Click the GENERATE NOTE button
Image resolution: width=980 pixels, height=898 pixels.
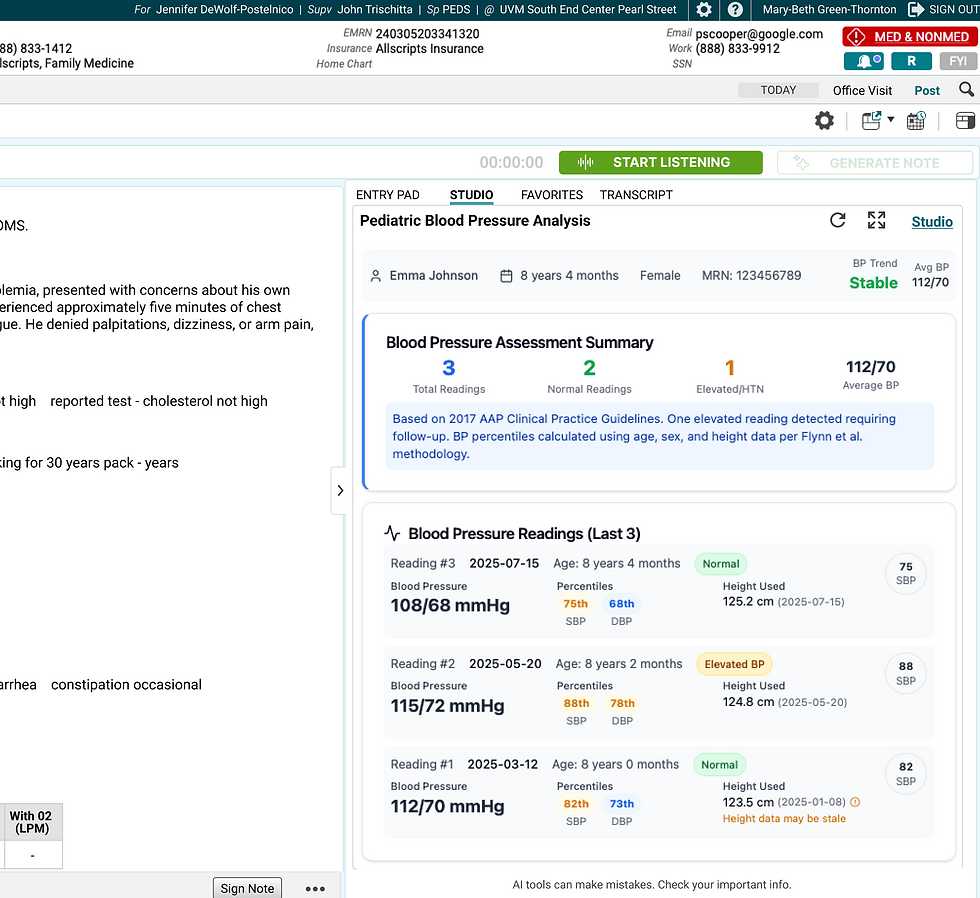point(875,163)
